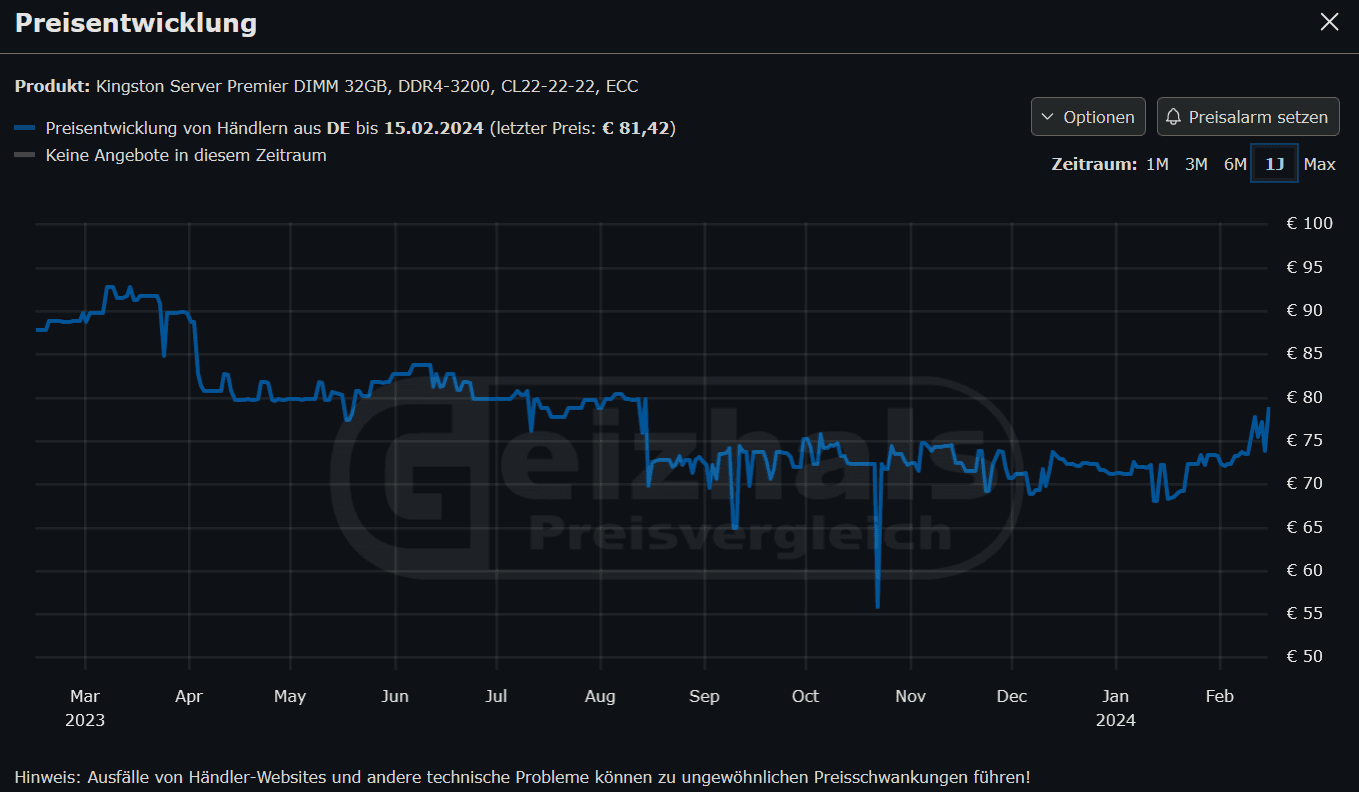Screen dimensions: 1359x792
Task: Click the Dec axis label
Action: click(1012, 696)
